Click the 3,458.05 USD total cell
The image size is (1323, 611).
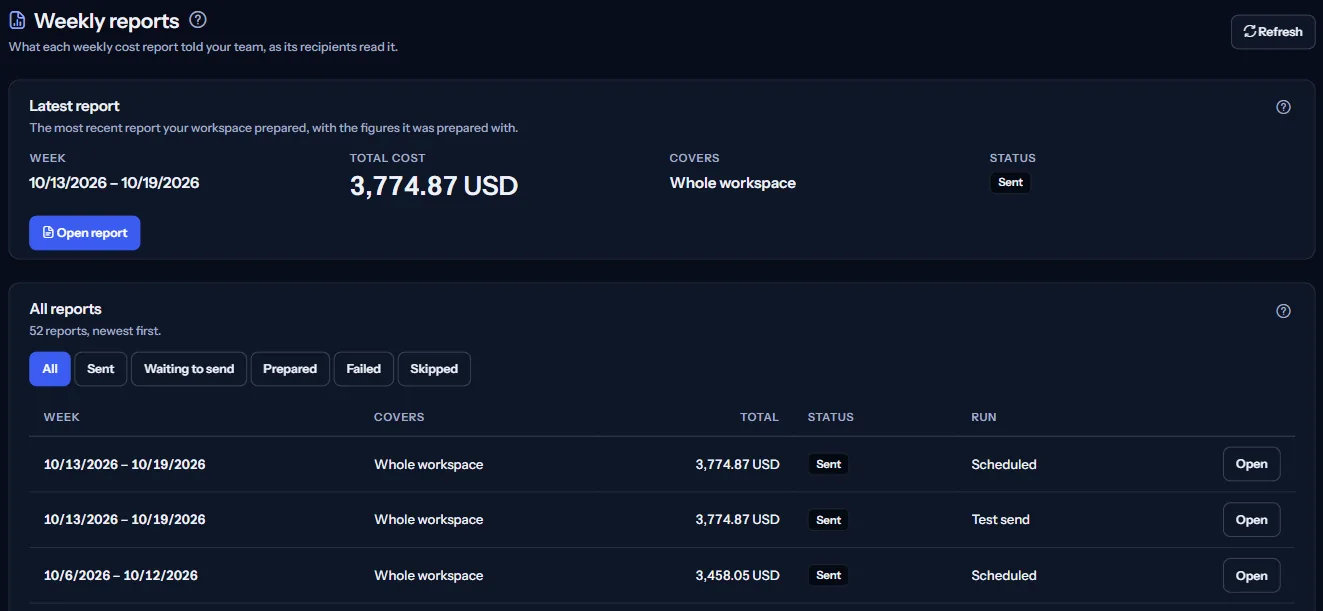click(x=738, y=576)
